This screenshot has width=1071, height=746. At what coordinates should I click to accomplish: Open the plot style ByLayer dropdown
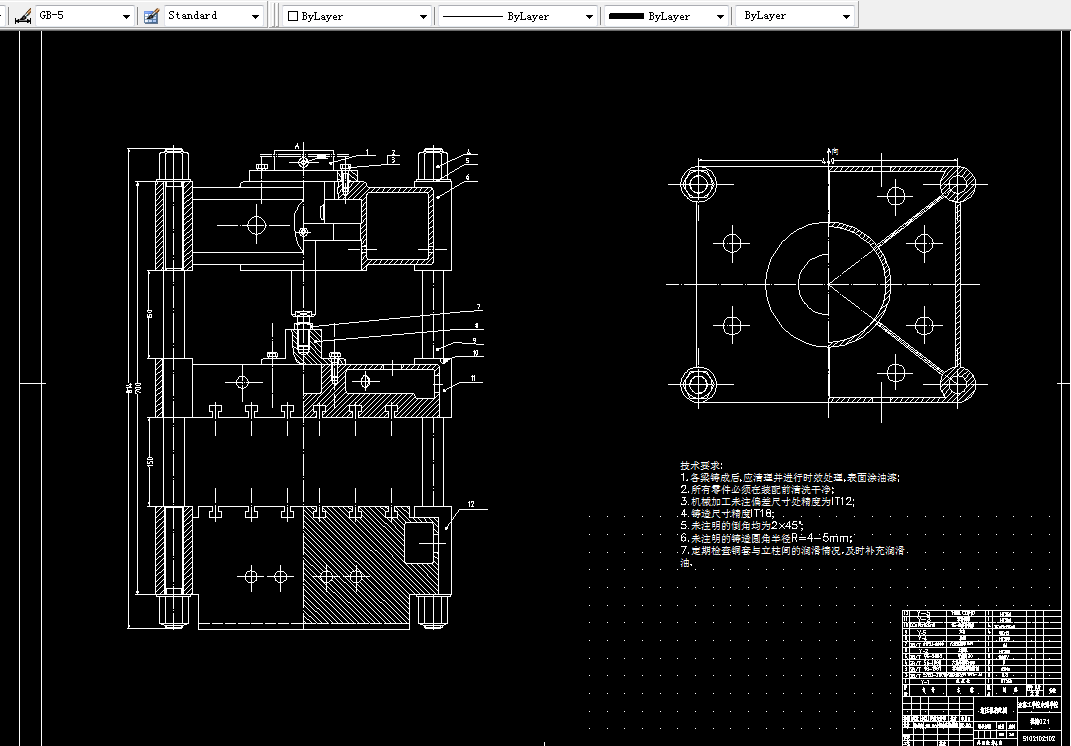pos(846,16)
